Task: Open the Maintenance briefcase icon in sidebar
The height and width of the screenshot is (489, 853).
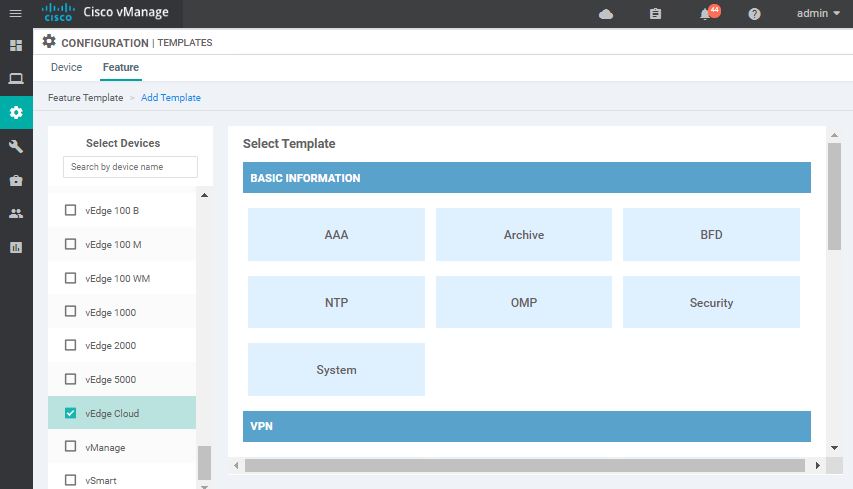Action: [16, 180]
